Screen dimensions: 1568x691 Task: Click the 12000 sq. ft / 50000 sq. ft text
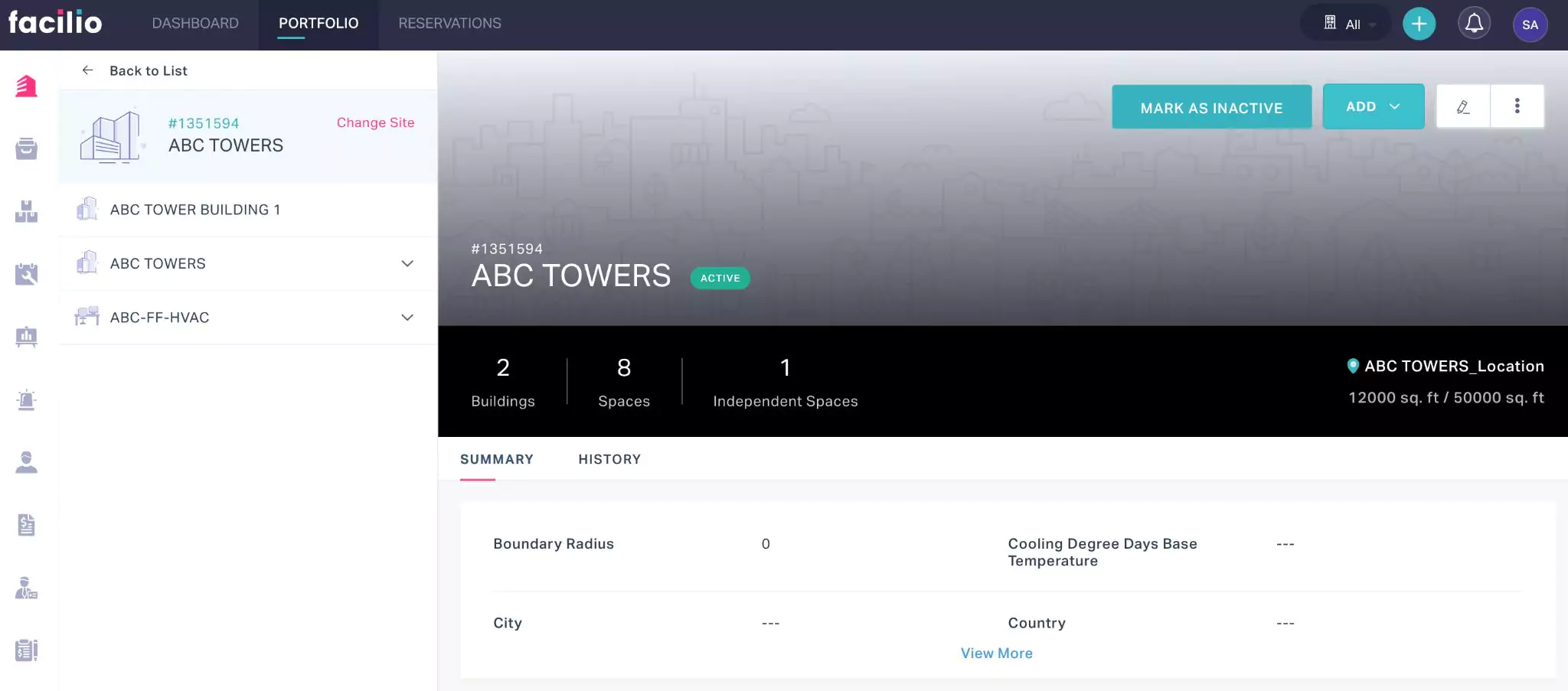(x=1446, y=397)
